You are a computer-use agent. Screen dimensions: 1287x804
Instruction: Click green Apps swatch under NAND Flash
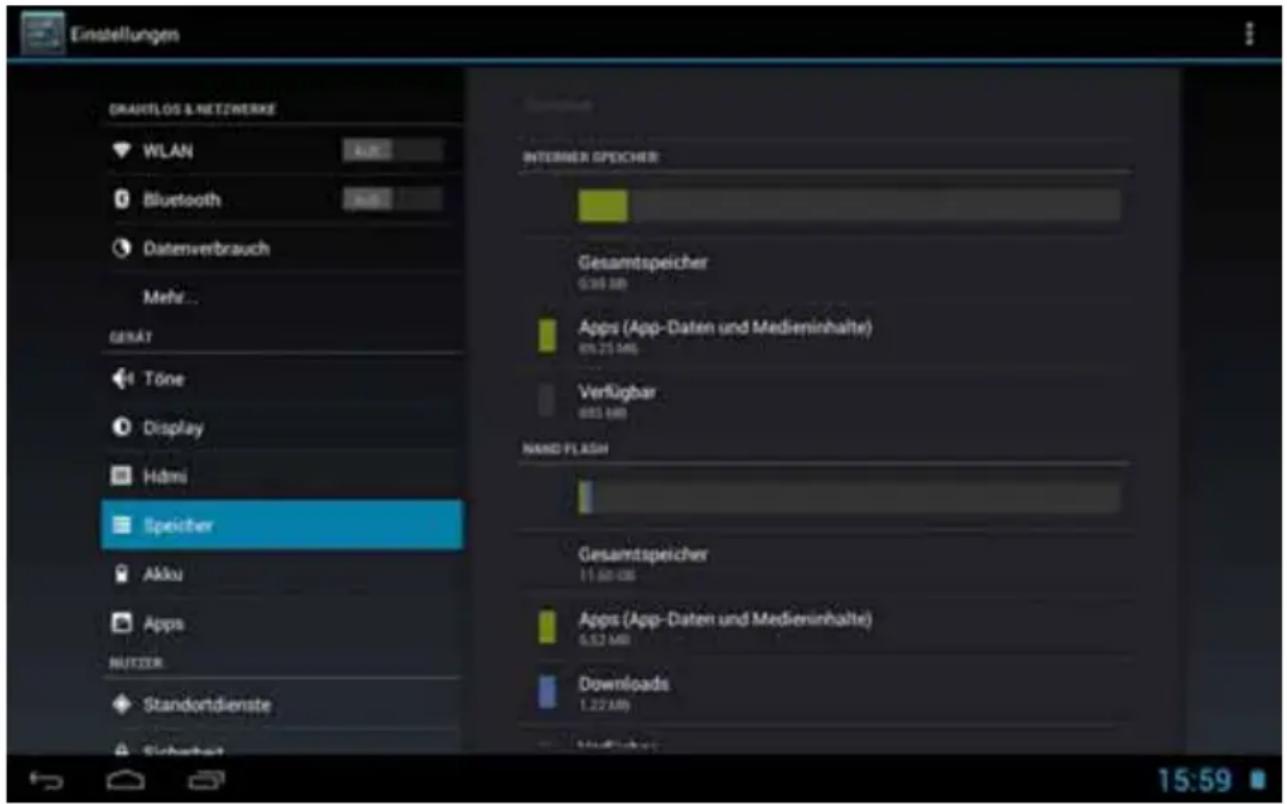tap(547, 627)
